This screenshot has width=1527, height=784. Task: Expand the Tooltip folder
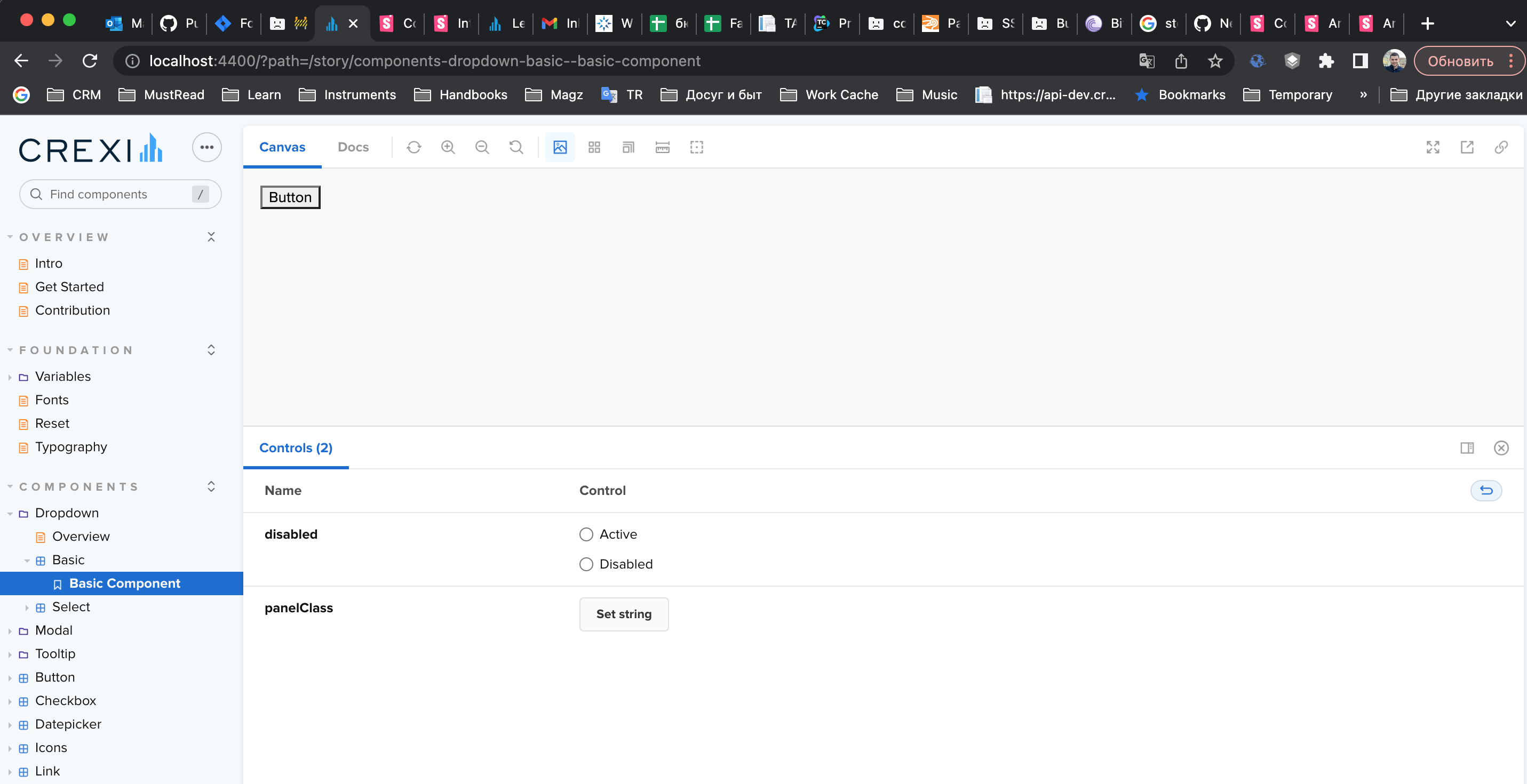coord(55,654)
